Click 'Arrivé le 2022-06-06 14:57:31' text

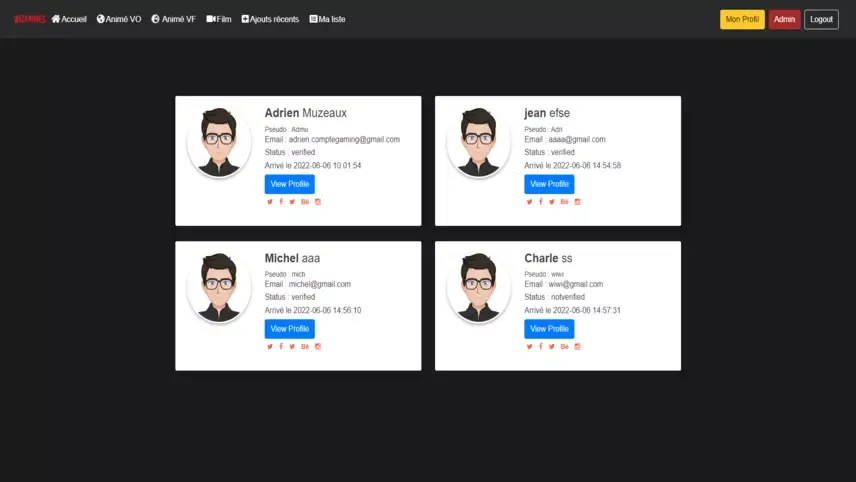(573, 310)
